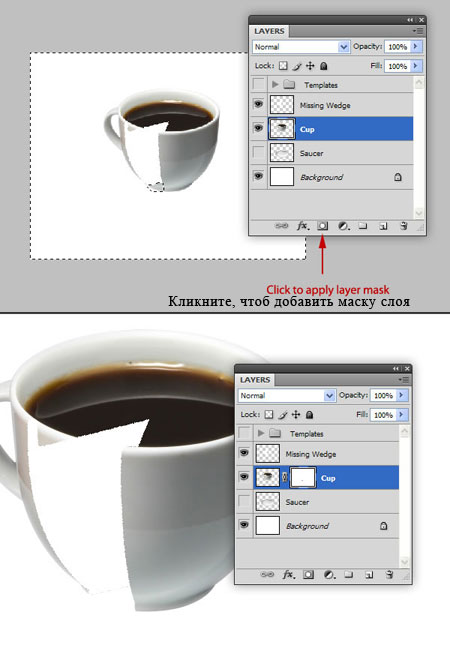Open Opacity slider arrow in lower panel
Image resolution: width=450 pixels, height=648 pixels.
click(402, 395)
